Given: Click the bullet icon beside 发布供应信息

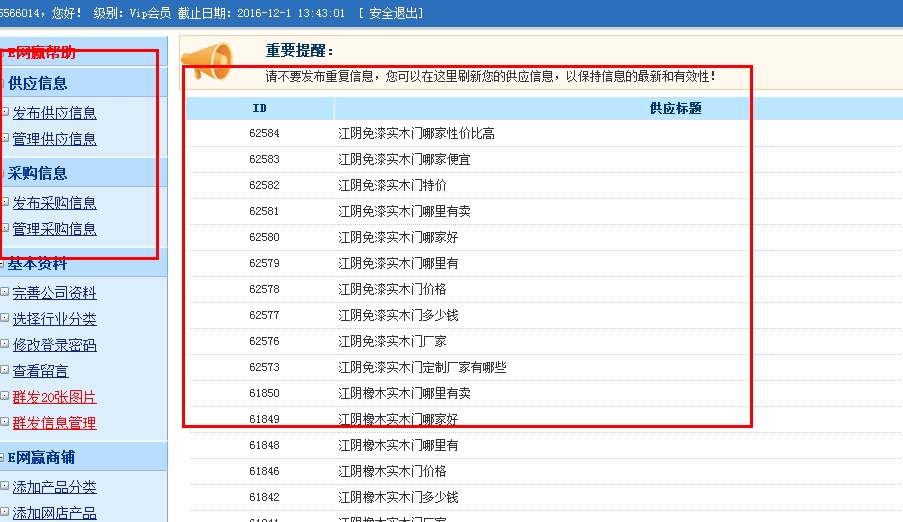Looking at the screenshot, I should 5,112.
